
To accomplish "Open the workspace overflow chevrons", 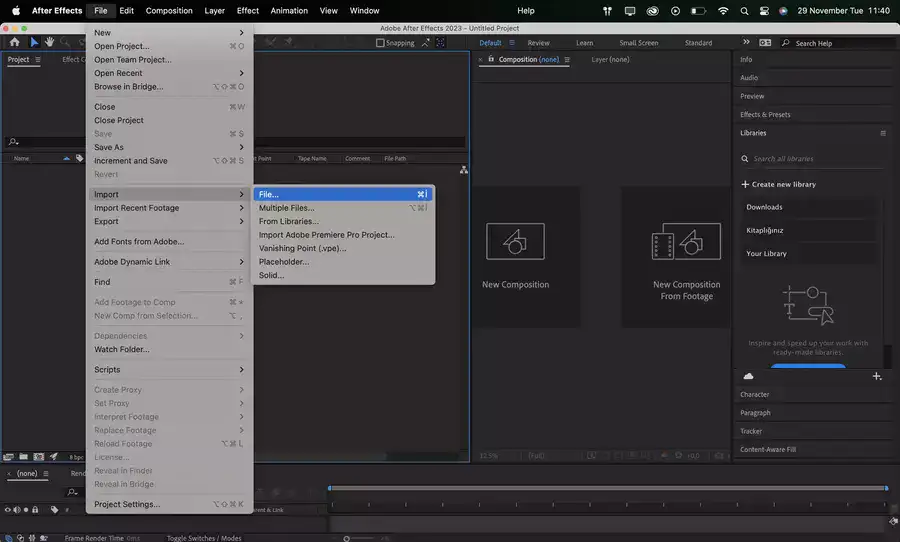I will pyautogui.click(x=746, y=42).
